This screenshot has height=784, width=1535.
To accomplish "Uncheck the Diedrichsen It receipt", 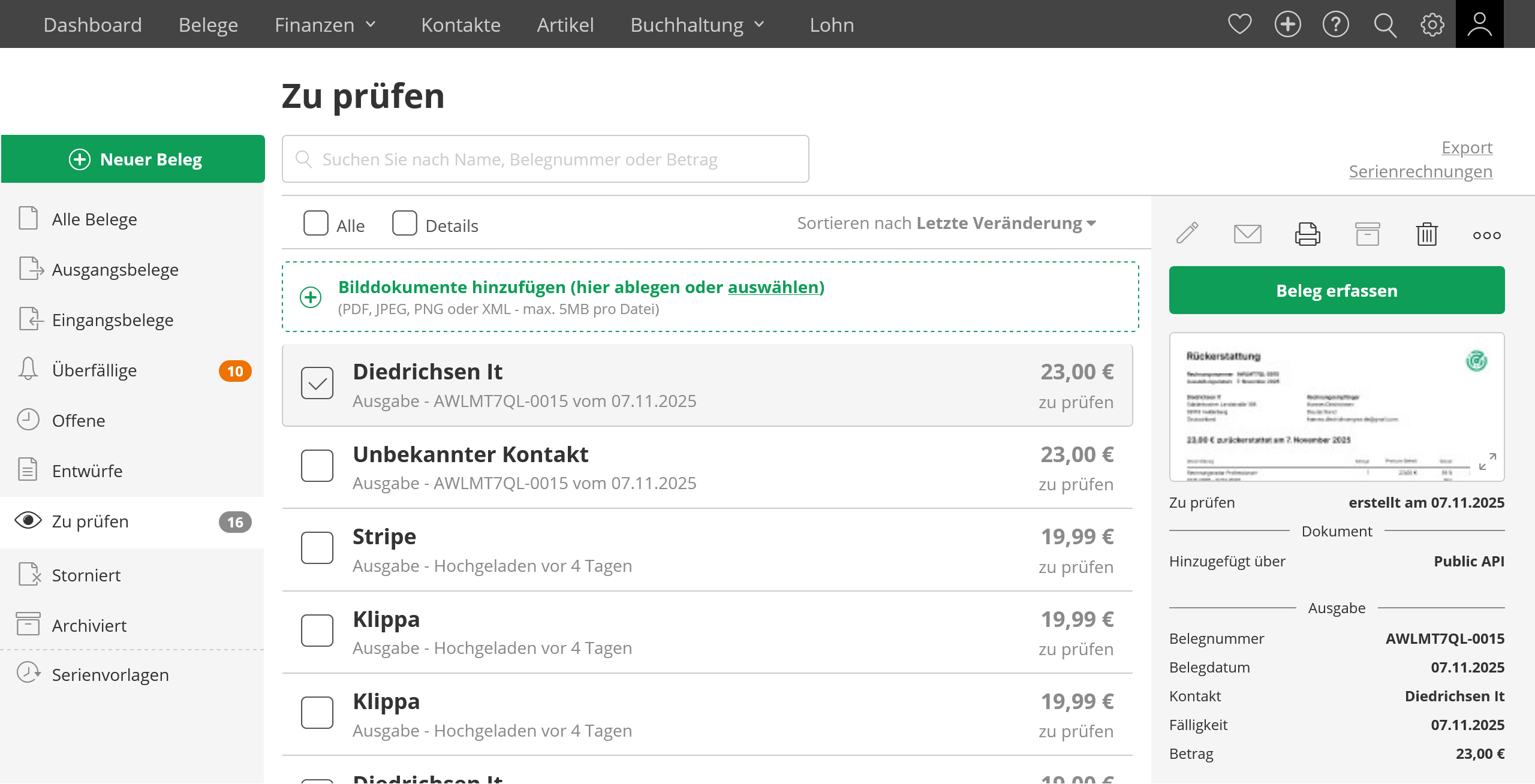I will (317, 384).
